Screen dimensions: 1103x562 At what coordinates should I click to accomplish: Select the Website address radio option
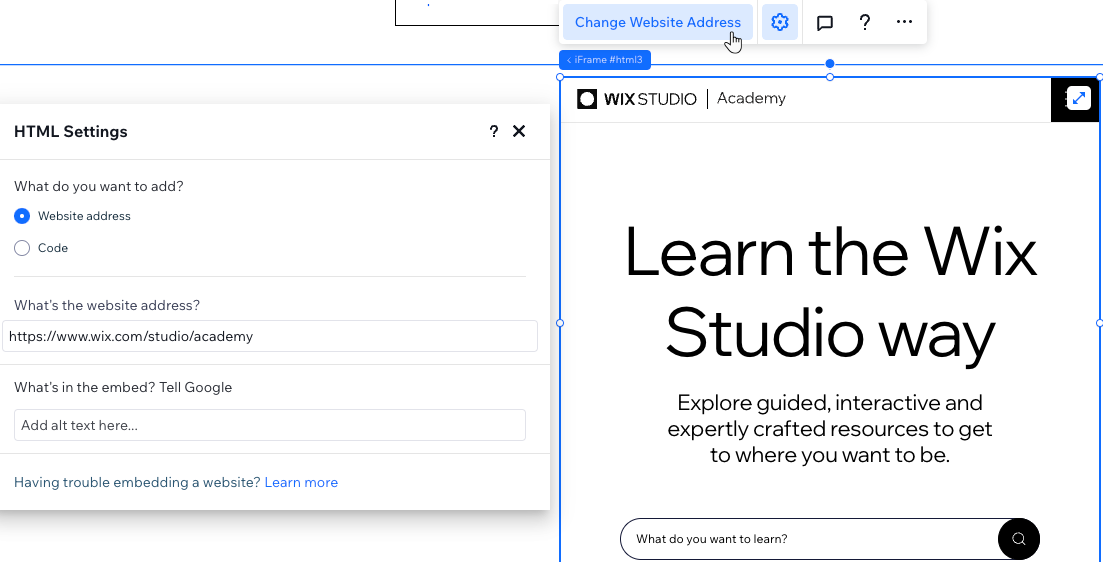(22, 216)
